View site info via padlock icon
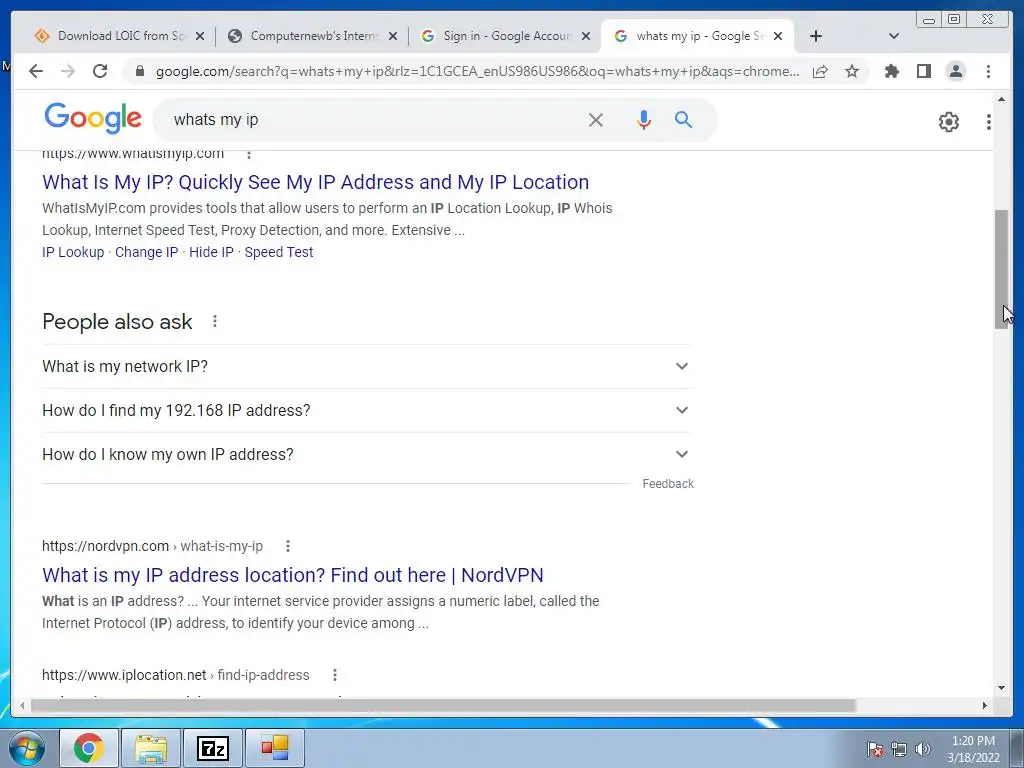Viewport: 1024px width, 768px height. tap(139, 71)
